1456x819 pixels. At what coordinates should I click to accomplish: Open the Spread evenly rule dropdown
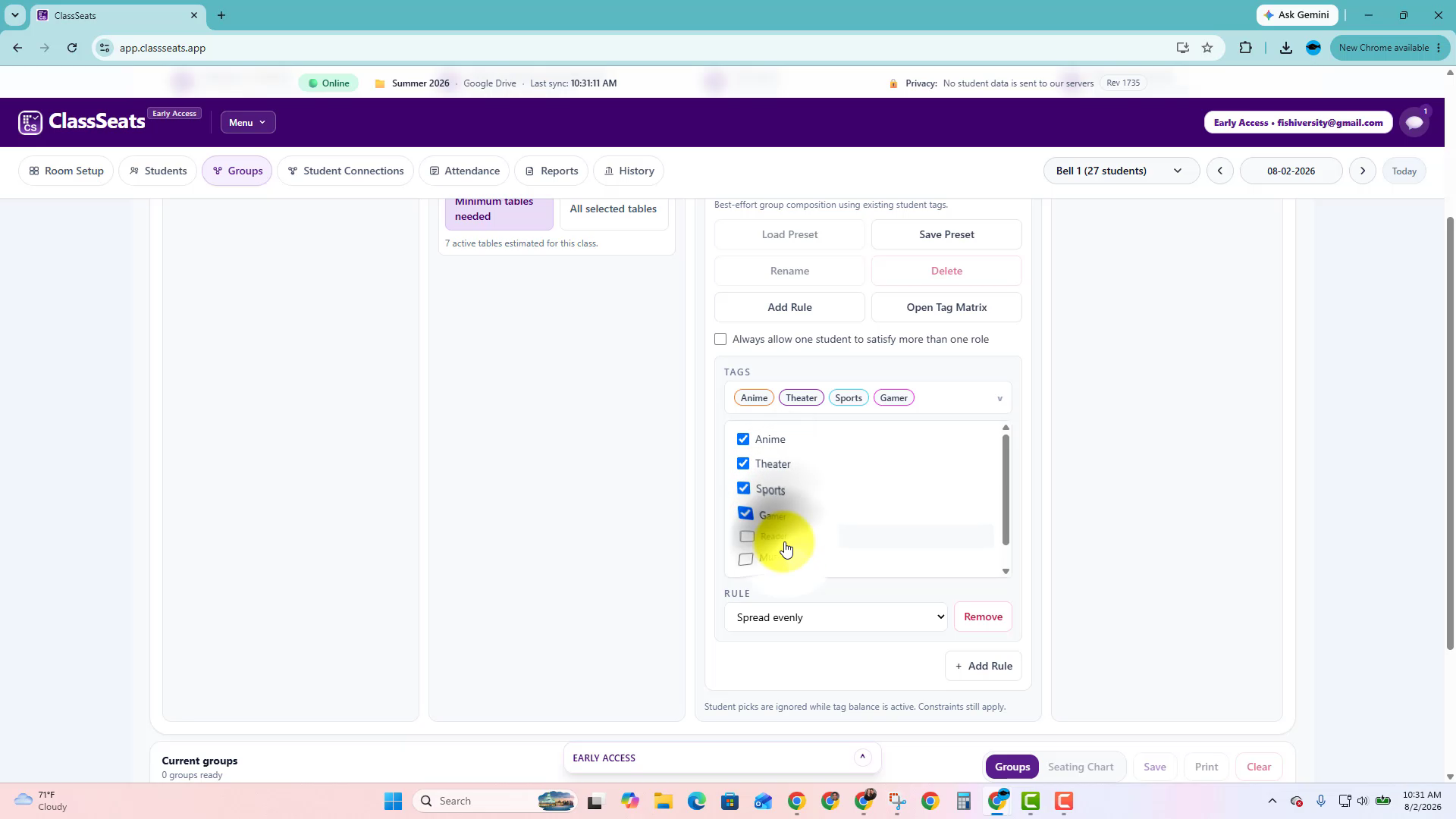[836, 617]
